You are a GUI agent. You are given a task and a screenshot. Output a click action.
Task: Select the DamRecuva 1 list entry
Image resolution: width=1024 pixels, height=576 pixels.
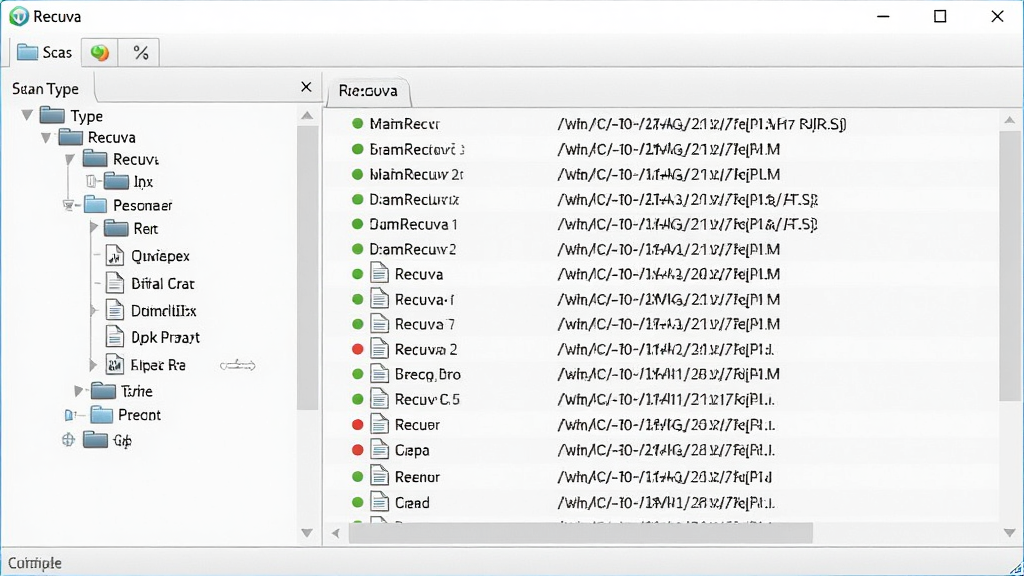coord(413,224)
